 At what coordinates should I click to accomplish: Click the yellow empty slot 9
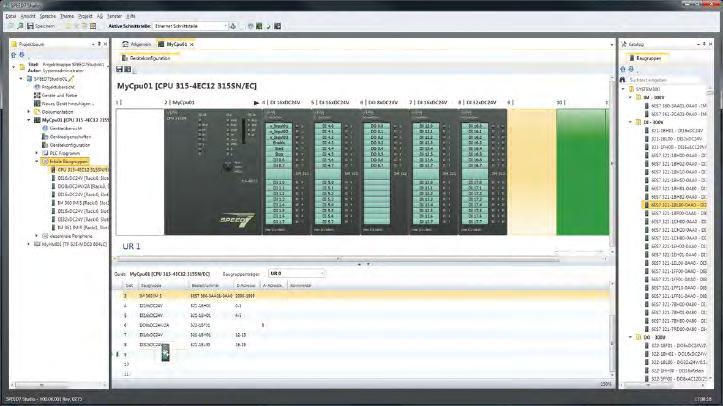pyautogui.click(x=532, y=171)
